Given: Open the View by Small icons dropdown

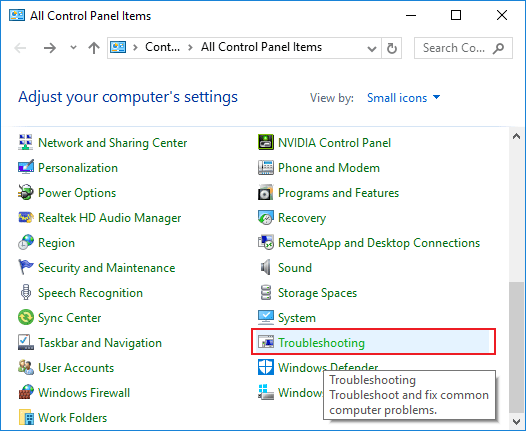Looking at the screenshot, I should pyautogui.click(x=403, y=98).
